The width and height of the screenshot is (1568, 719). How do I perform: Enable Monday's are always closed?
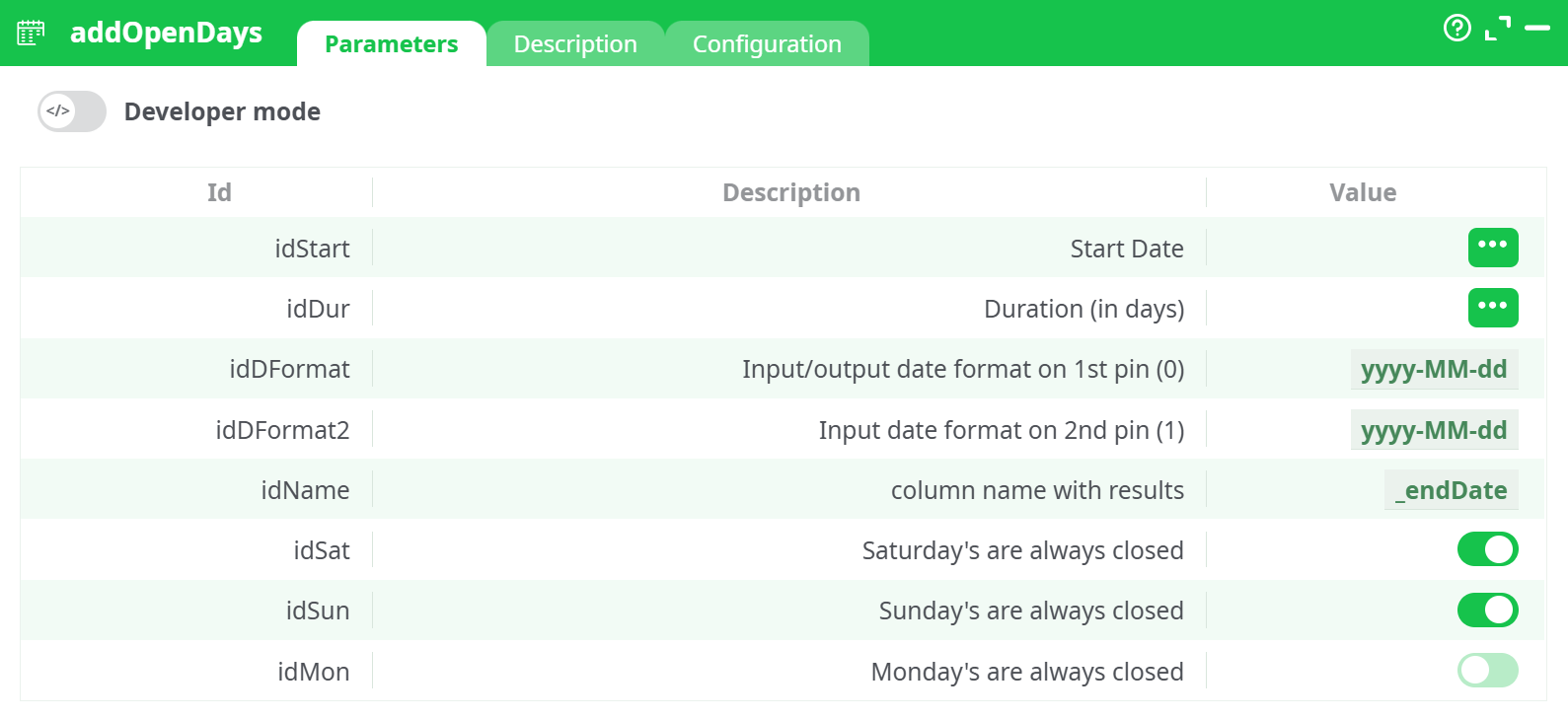(x=1487, y=671)
